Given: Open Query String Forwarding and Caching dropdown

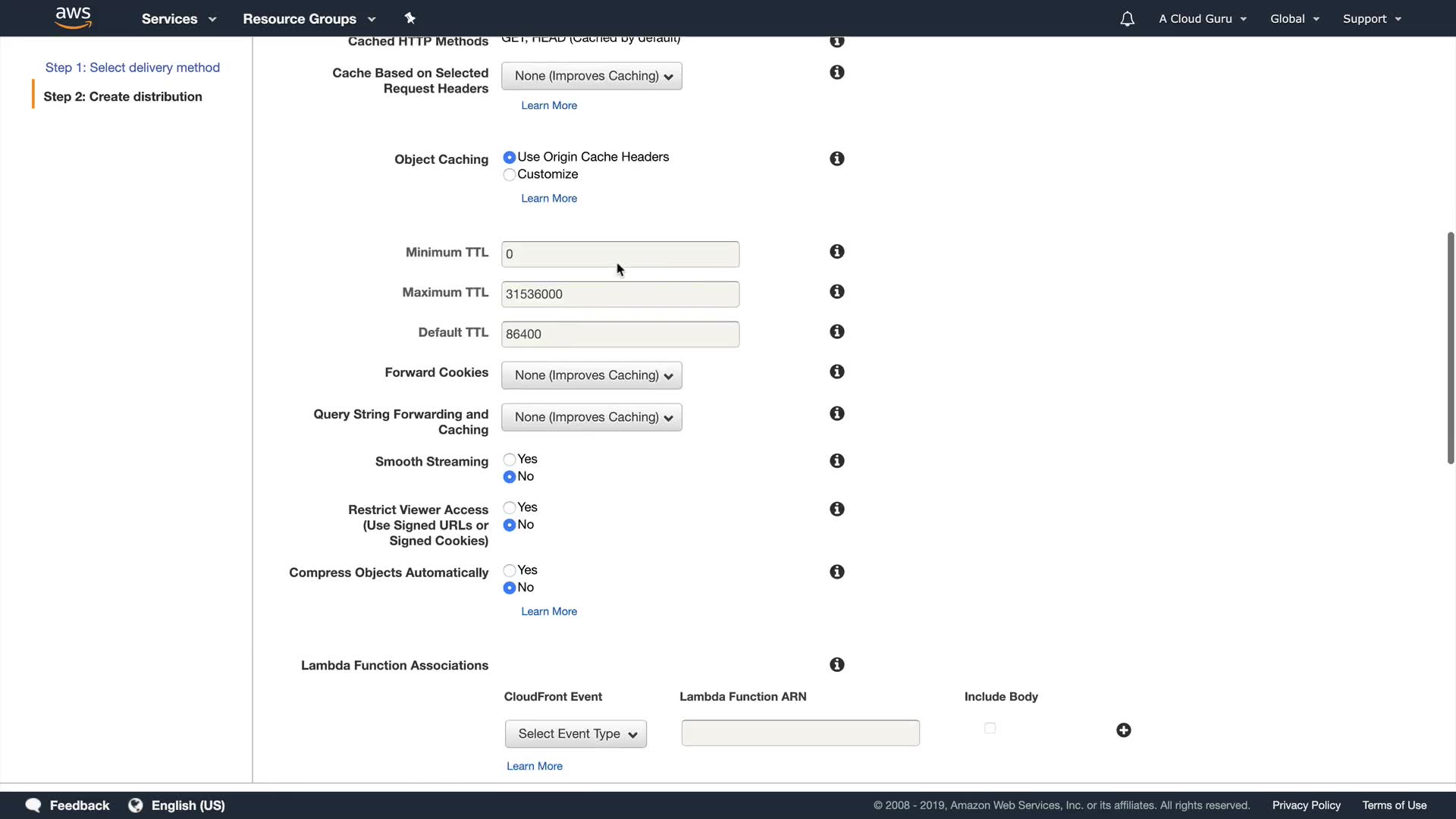Looking at the screenshot, I should coord(591,417).
